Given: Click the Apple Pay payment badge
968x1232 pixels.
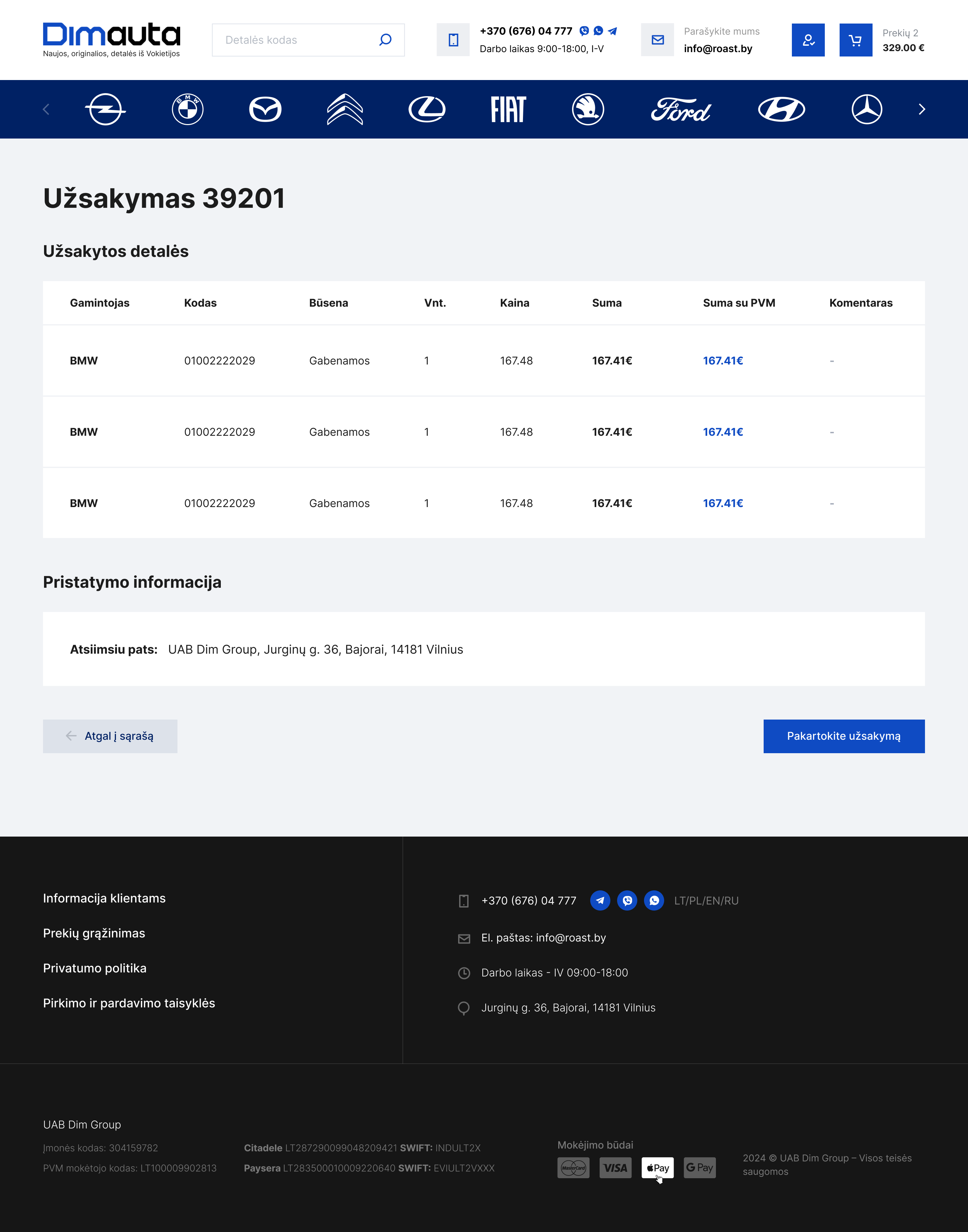Looking at the screenshot, I should click(657, 1168).
